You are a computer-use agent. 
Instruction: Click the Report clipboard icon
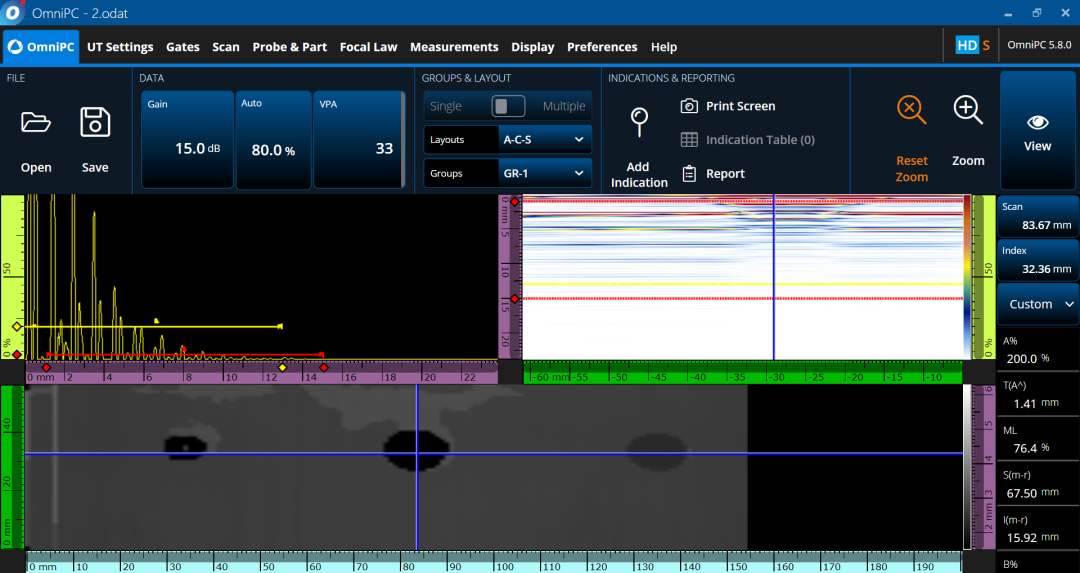pyautogui.click(x=689, y=173)
